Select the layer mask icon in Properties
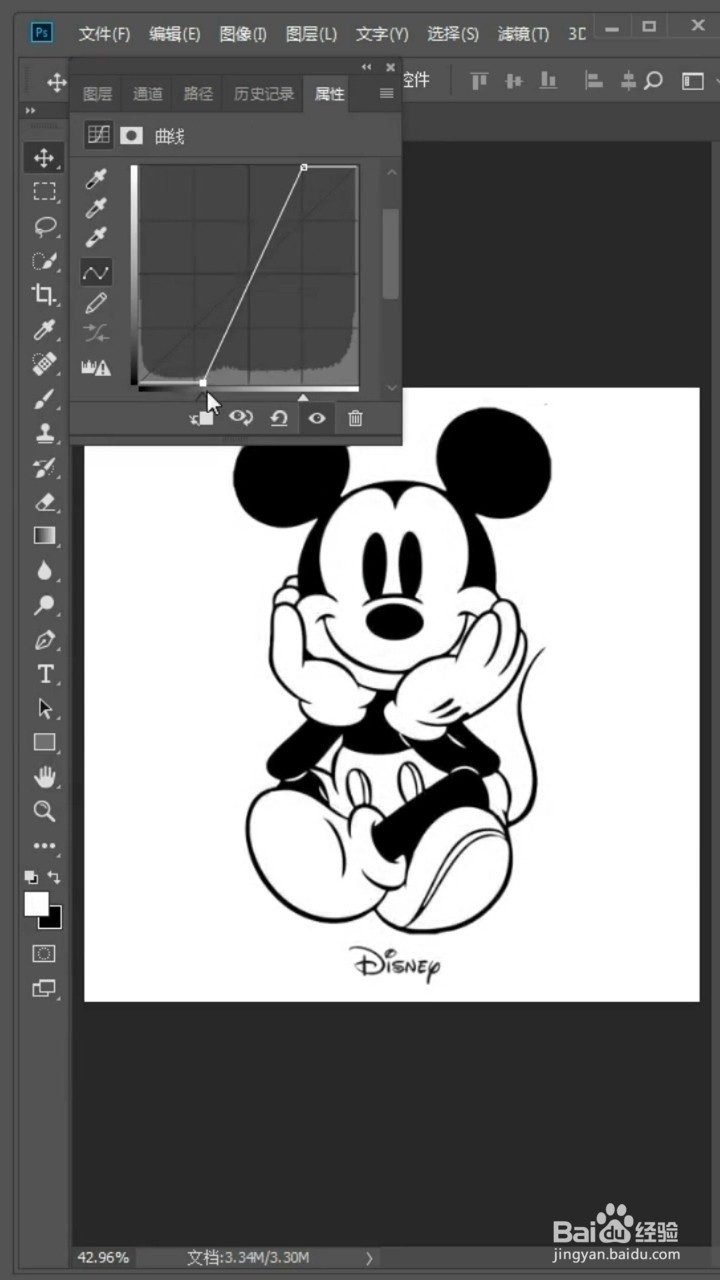720x1280 pixels. coord(131,135)
